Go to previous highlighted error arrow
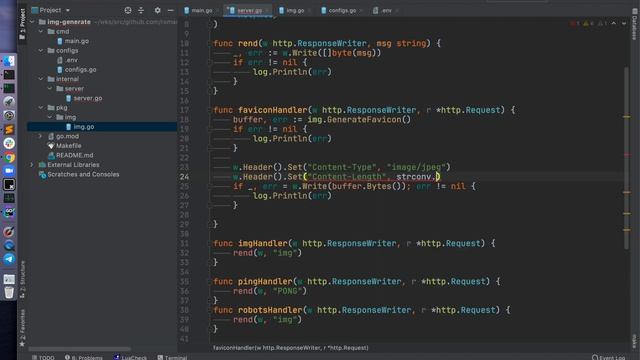 [x=613, y=24]
